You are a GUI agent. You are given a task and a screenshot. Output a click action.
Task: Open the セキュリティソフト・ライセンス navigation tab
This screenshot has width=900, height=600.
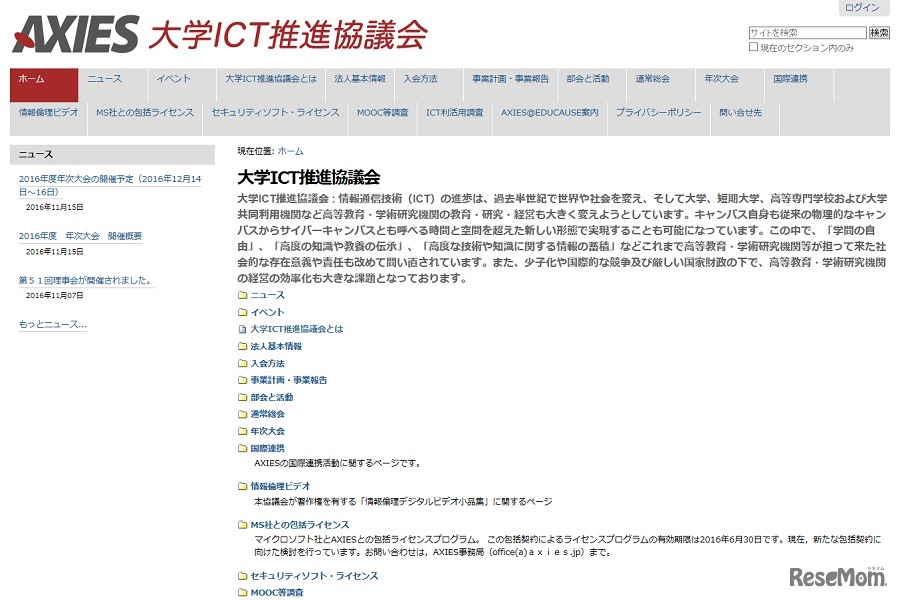276,119
